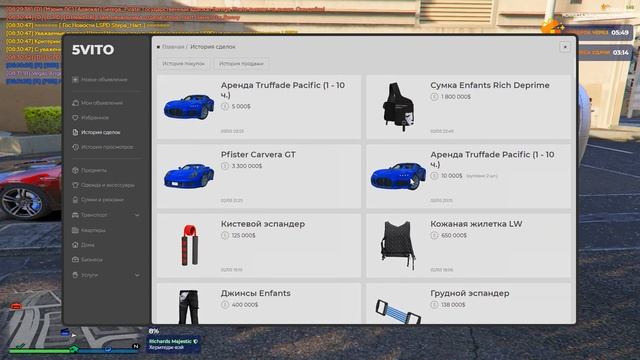Click the coin icon beside 3 300 000$
Viewport: 640px width, 360px height.
click(225, 166)
